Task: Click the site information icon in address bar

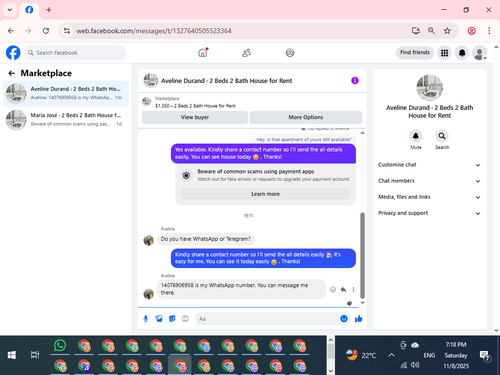Action: click(x=67, y=31)
